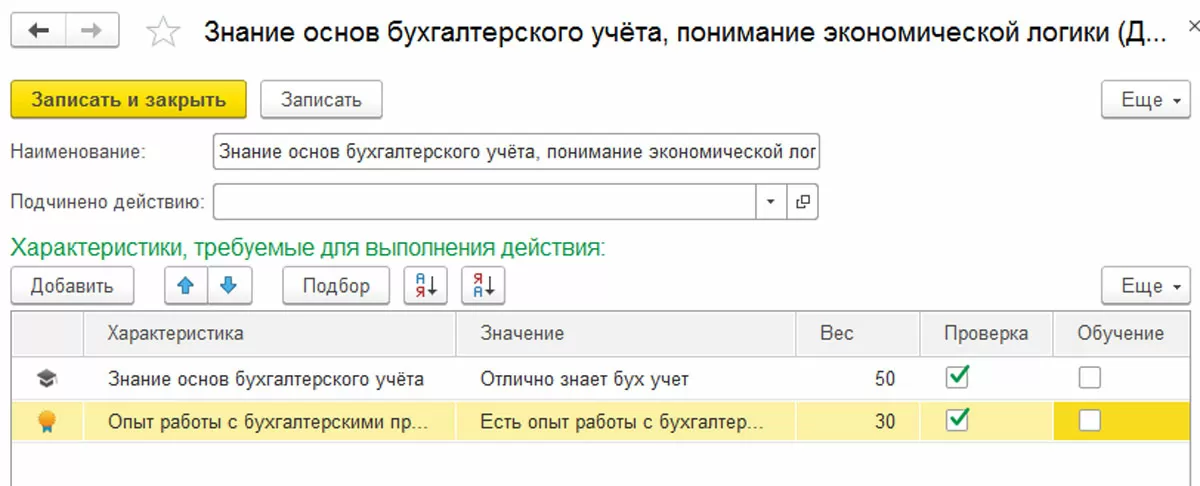Uncheck Проверка for Знание основ бухгалтерского учёта
The width and height of the screenshot is (1200, 486).
(958, 377)
